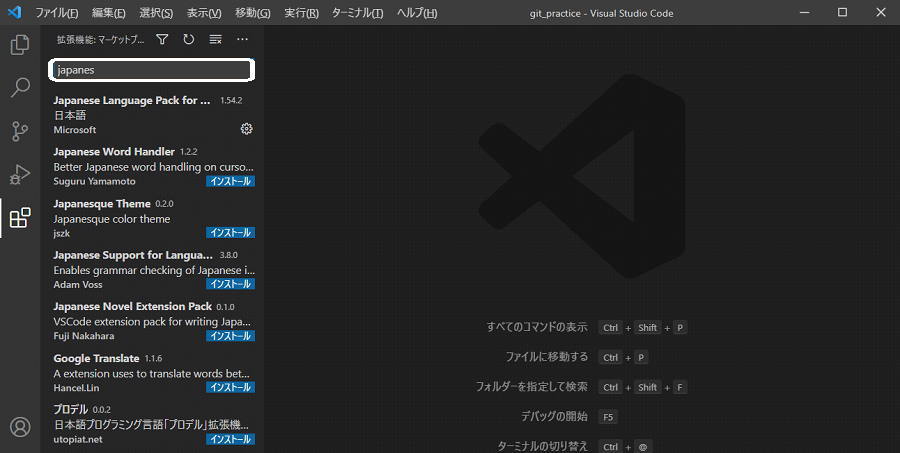Screen dimensions: 900x453
Task: Open the Run and Debug view
Action: tap(20, 174)
